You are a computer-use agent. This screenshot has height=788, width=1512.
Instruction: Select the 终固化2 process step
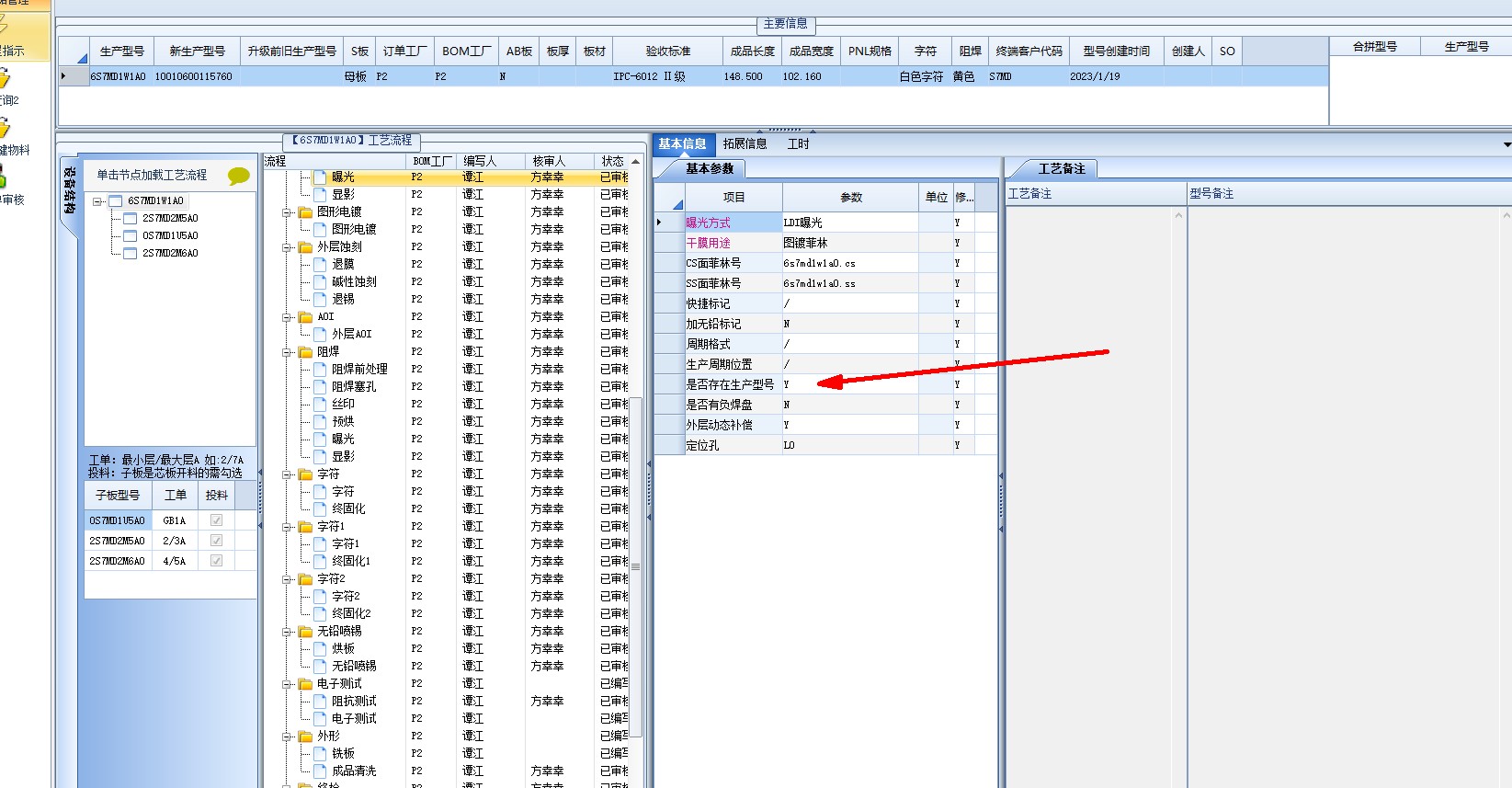pos(351,614)
